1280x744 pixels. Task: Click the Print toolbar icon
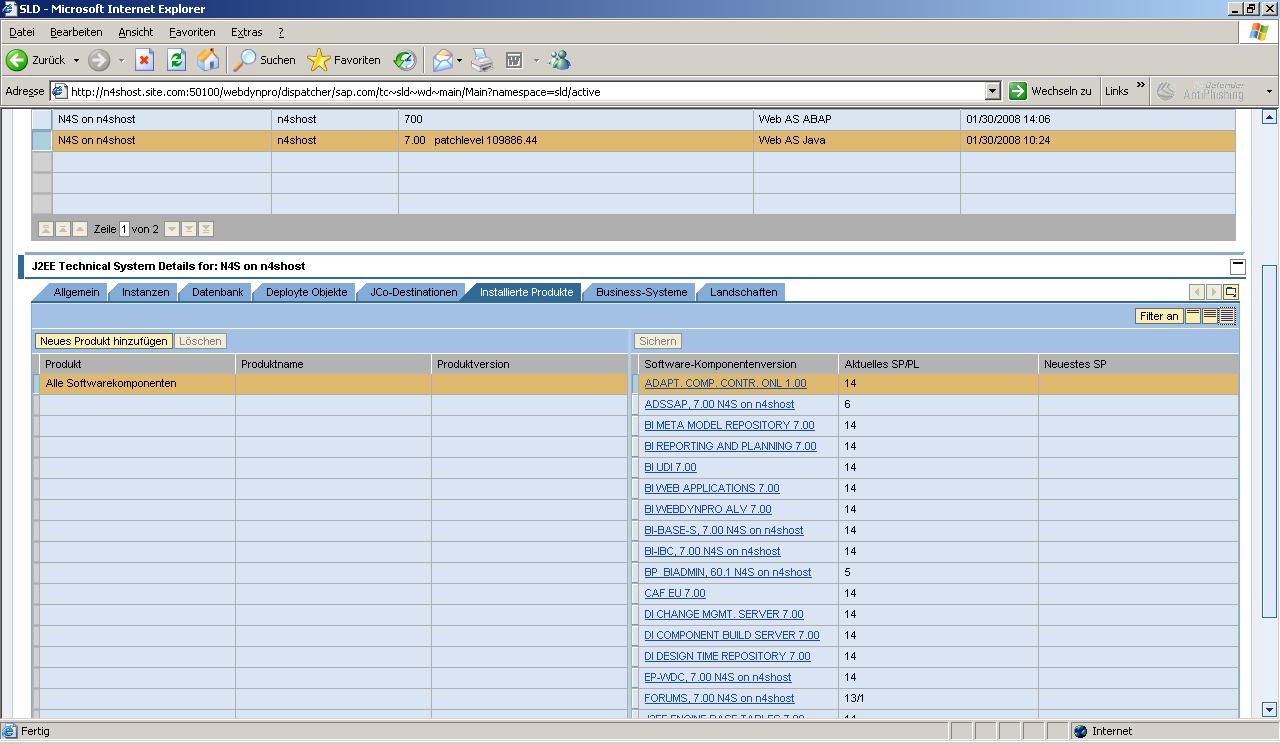[482, 60]
